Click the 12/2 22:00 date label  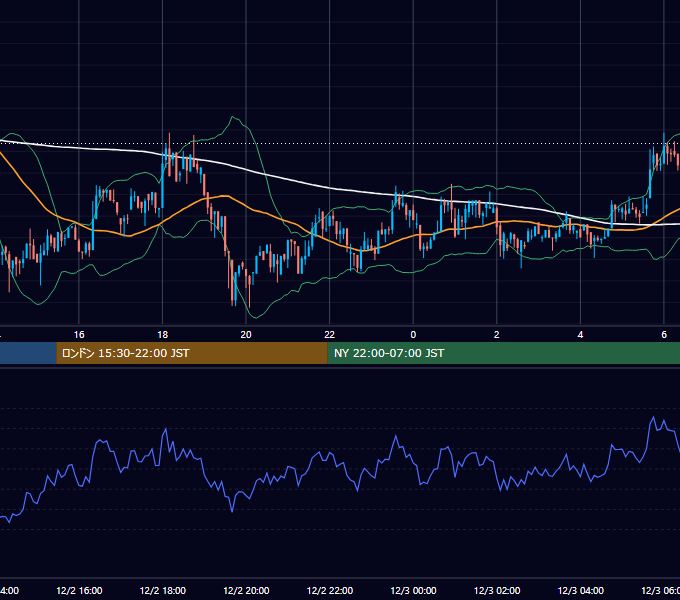pos(330,590)
